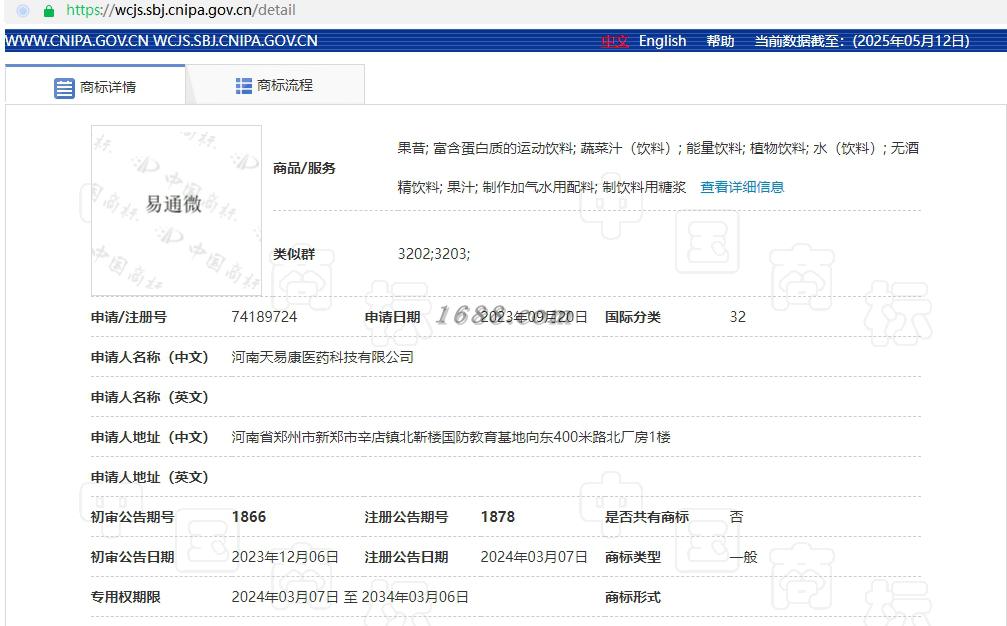This screenshot has width=1007, height=626.
Task: Click the 易通微 trademark image
Action: click(176, 211)
